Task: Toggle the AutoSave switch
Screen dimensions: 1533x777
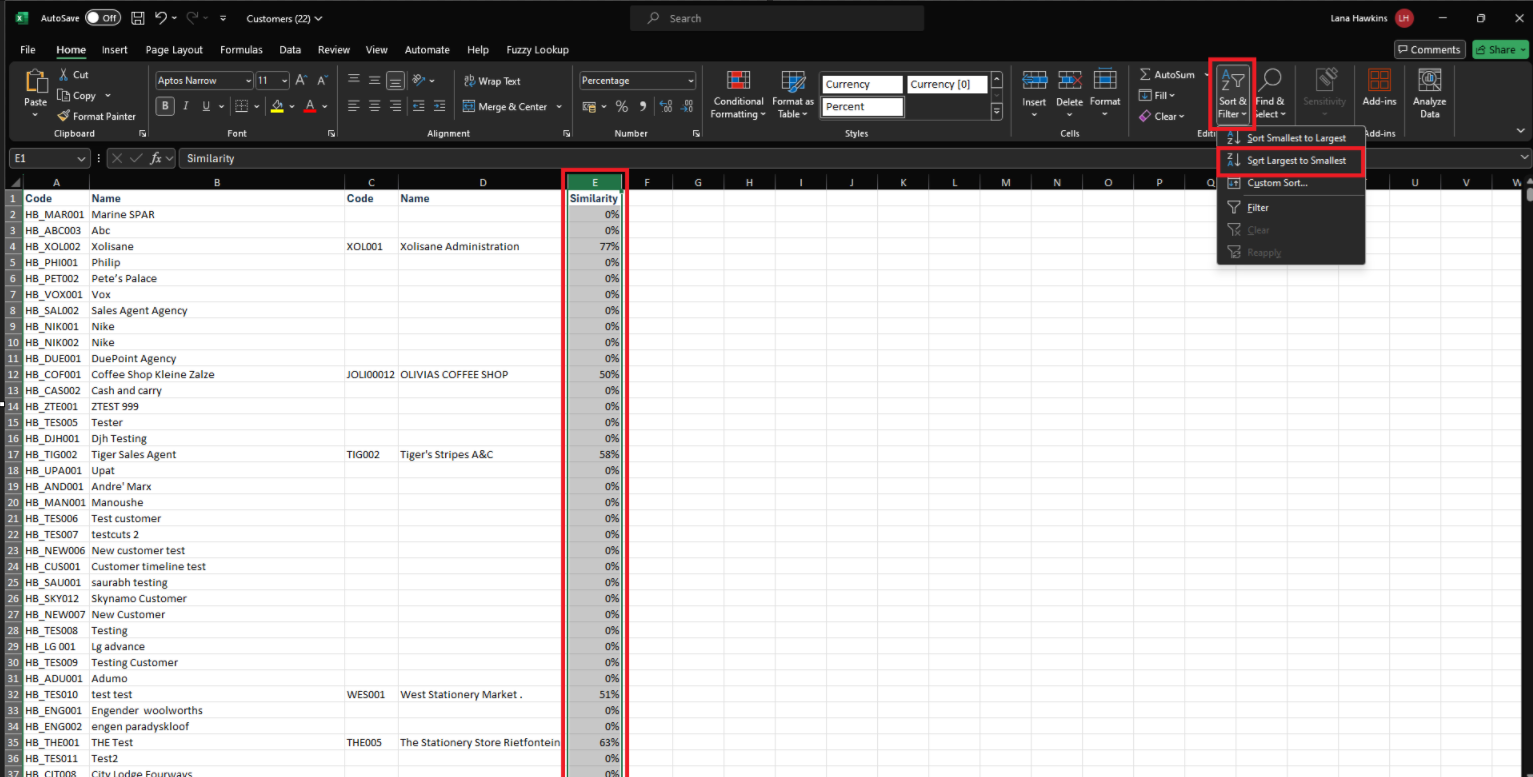Action: tap(102, 18)
